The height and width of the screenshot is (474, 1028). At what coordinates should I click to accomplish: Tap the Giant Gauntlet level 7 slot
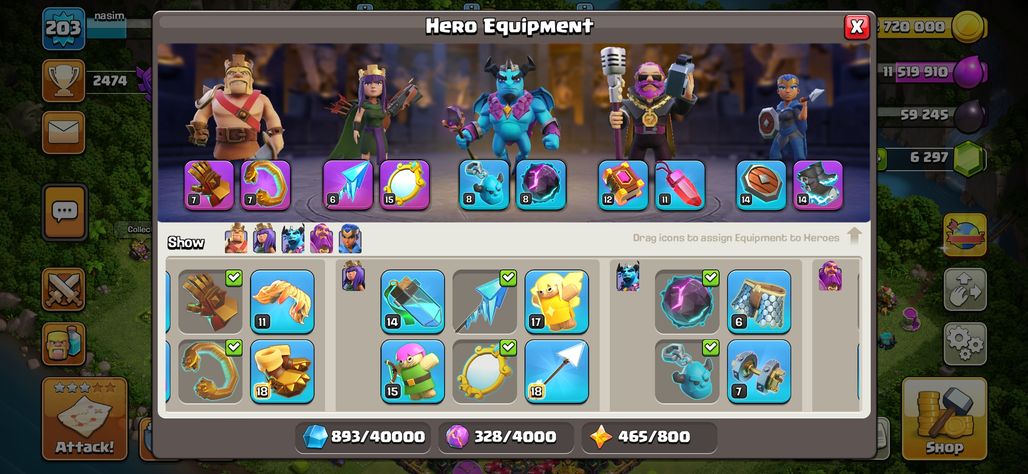209,185
